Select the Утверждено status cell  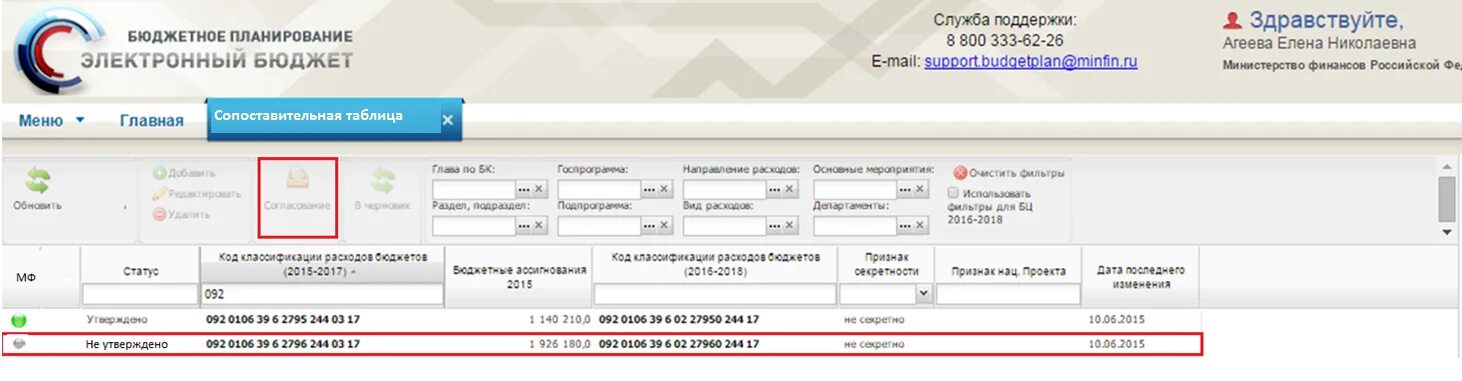(x=117, y=320)
